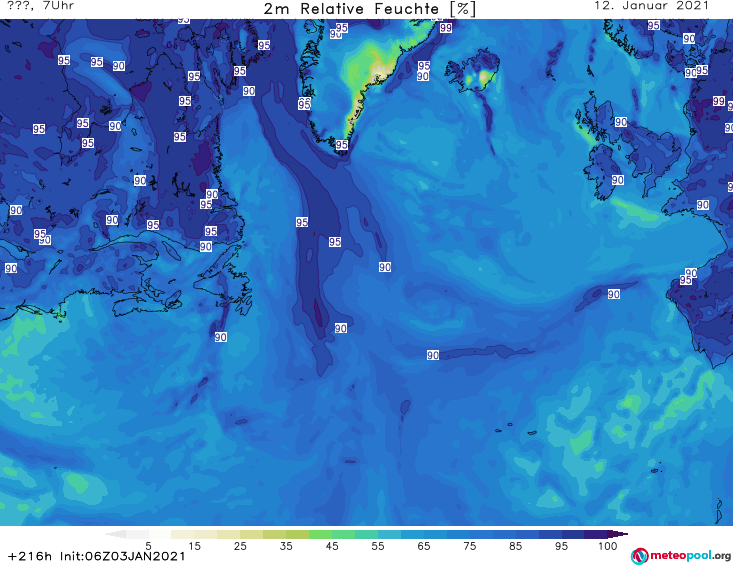This screenshot has height=566, width=733.
Task: Select the '+216h Init:06Z03JAN2021' forecast text
Action: point(97,556)
